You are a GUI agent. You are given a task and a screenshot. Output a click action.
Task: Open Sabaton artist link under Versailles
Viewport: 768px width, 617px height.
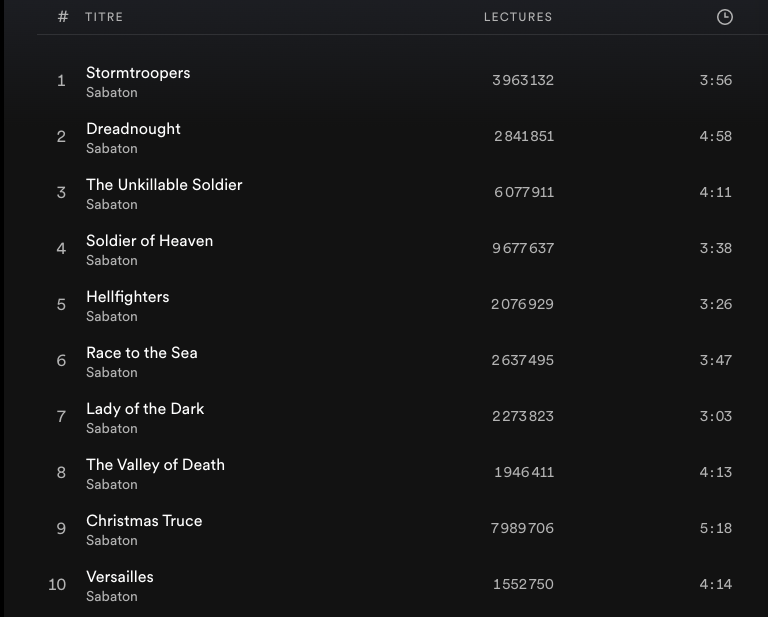point(112,597)
